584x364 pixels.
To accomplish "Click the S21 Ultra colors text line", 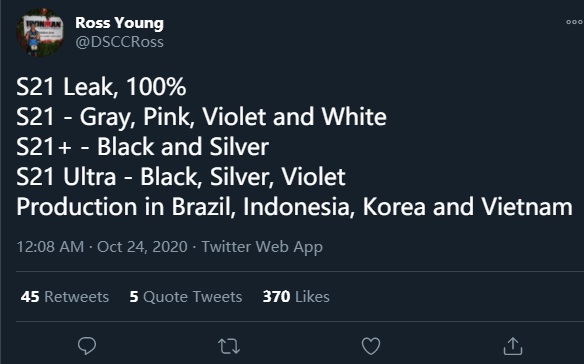I will click(181, 177).
